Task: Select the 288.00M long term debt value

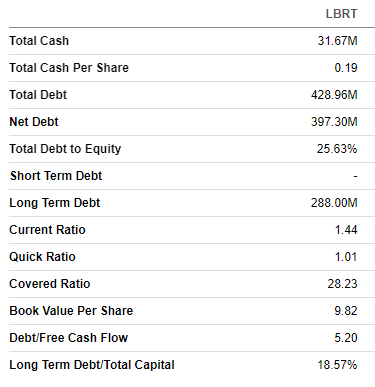Action: [x=334, y=203]
